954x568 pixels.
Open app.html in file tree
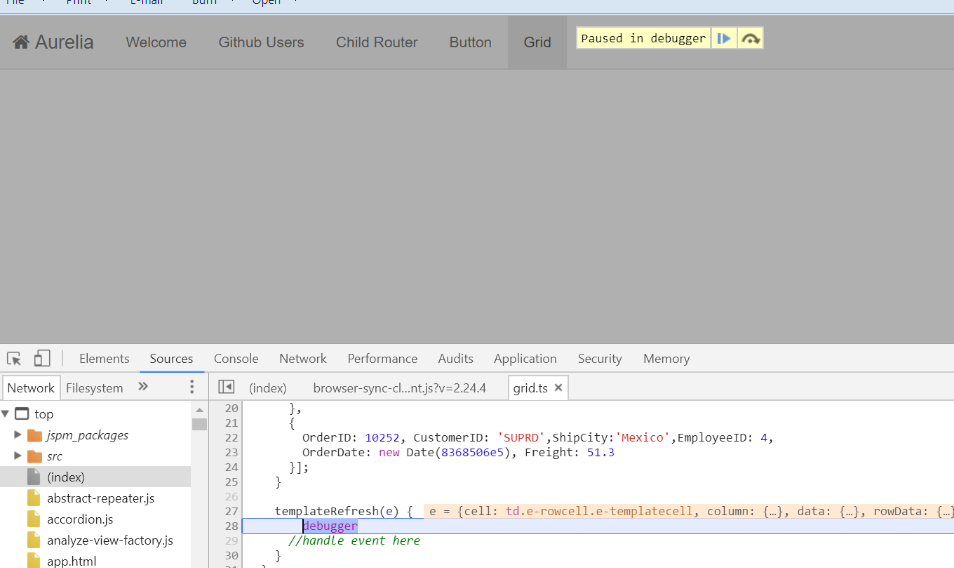71,561
